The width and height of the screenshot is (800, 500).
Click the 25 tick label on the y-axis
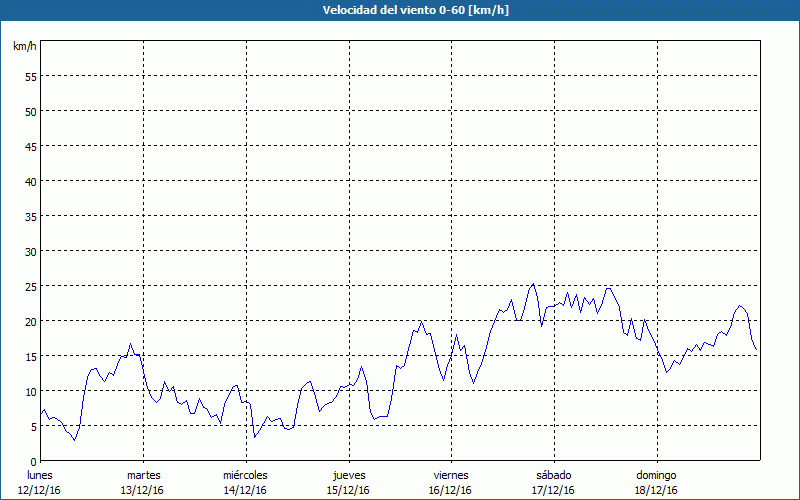tap(30, 286)
